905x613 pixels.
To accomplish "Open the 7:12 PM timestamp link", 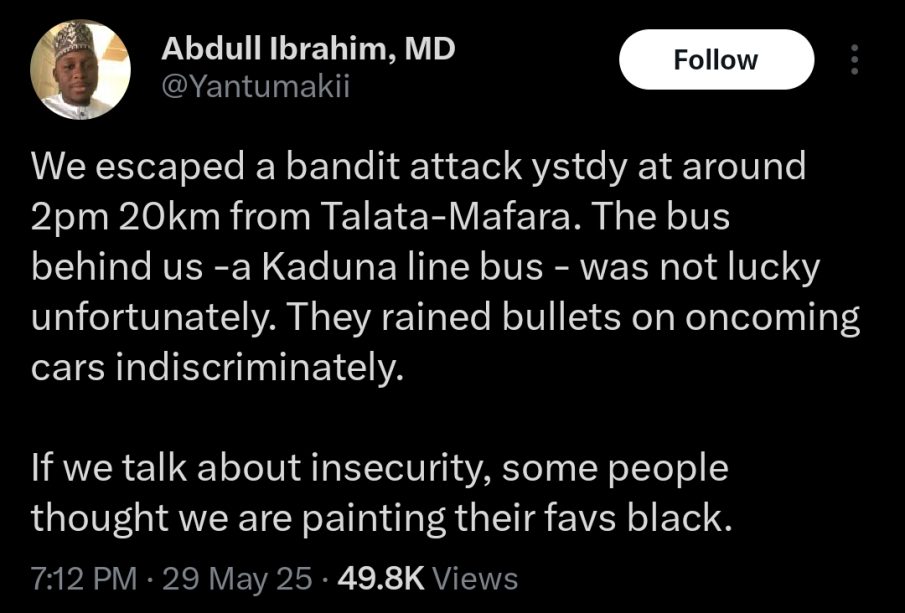I will [x=84, y=578].
